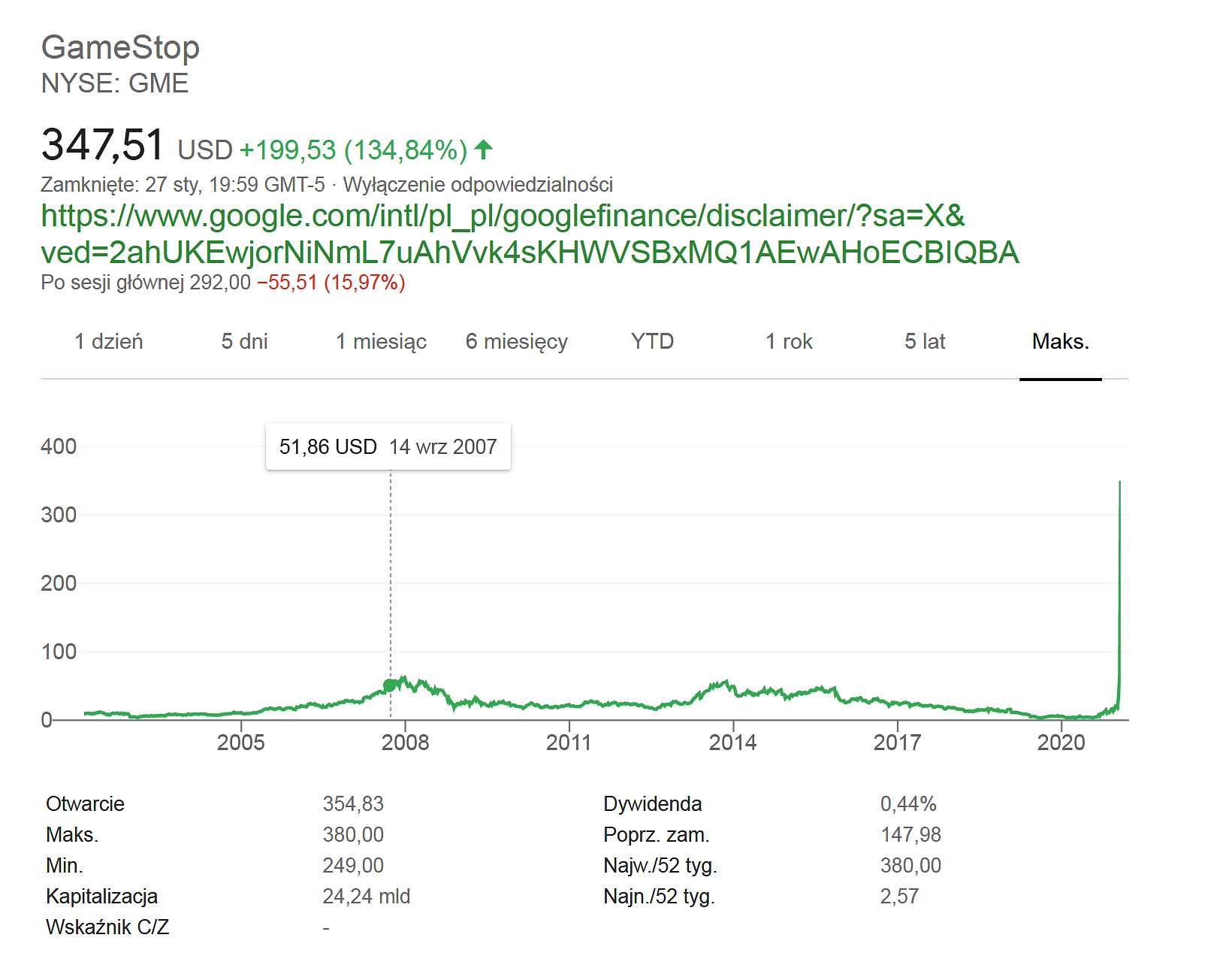
Task: Click the green data point marker on chart
Action: coord(389,685)
